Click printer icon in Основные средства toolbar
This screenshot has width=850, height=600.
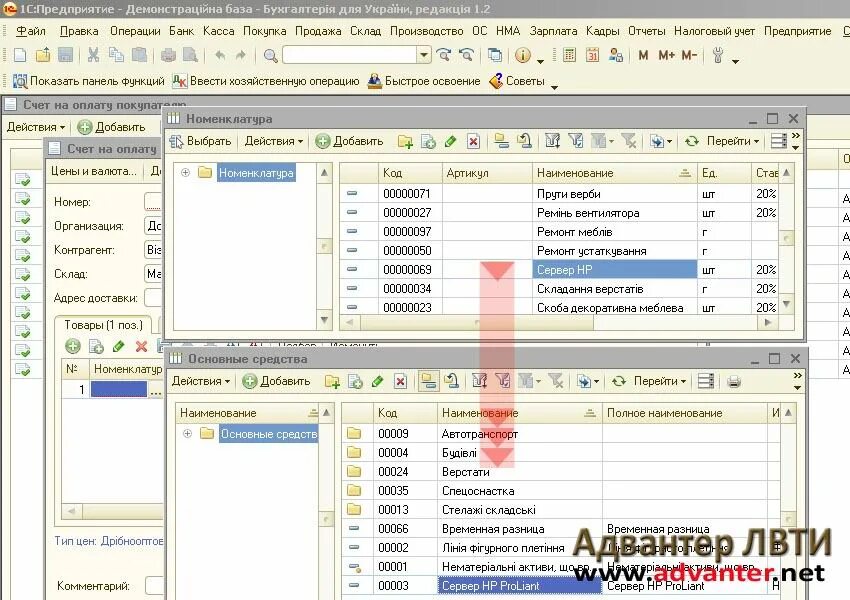point(734,382)
